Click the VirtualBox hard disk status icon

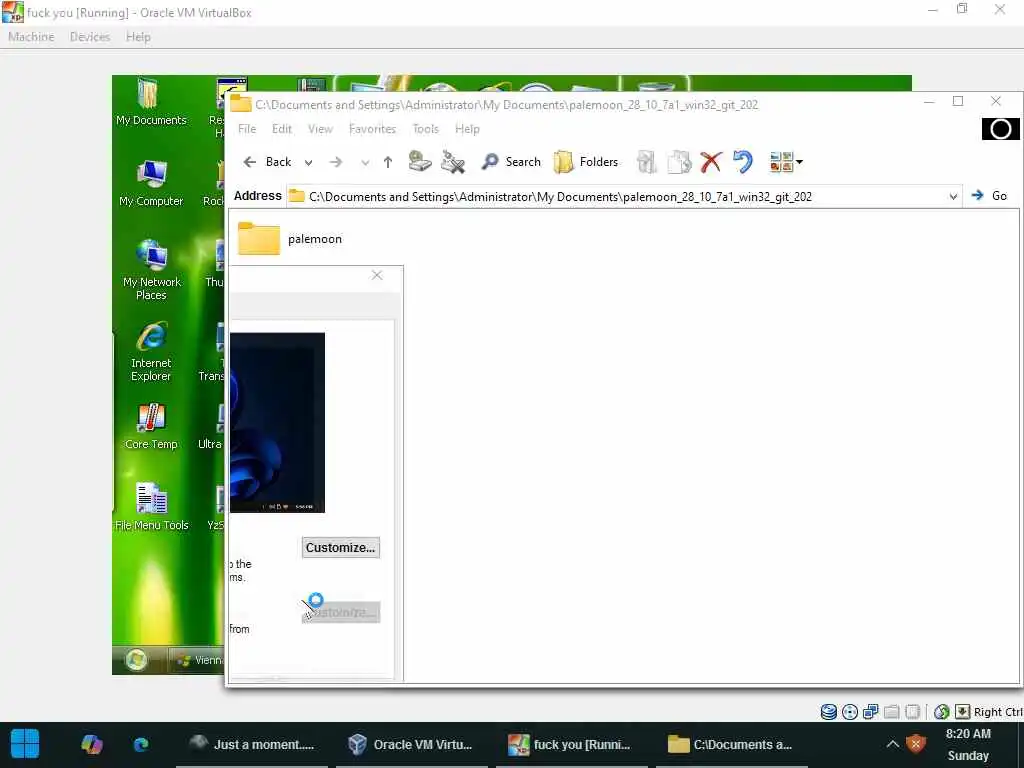829,712
